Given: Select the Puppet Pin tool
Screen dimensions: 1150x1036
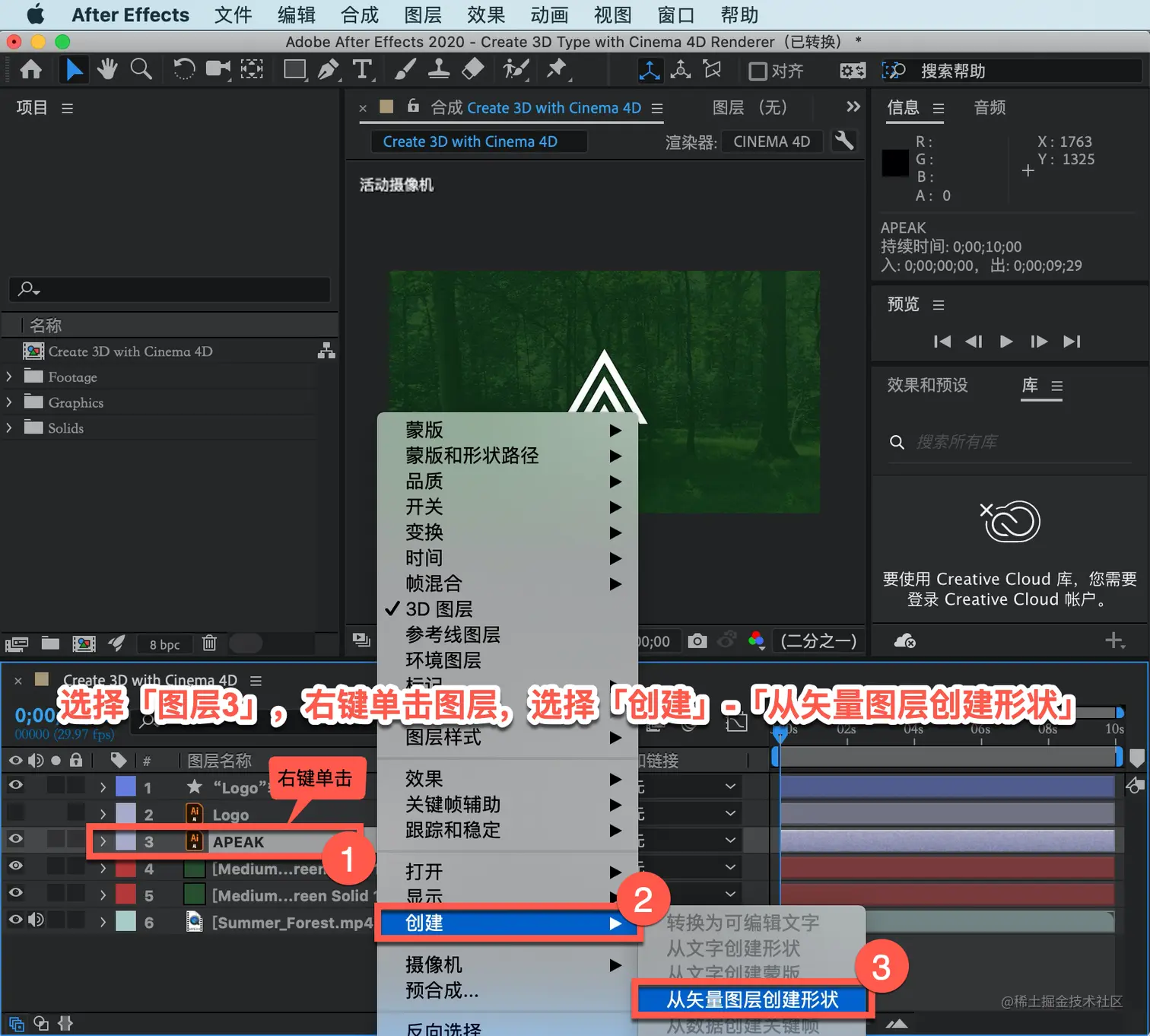Looking at the screenshot, I should (x=558, y=70).
